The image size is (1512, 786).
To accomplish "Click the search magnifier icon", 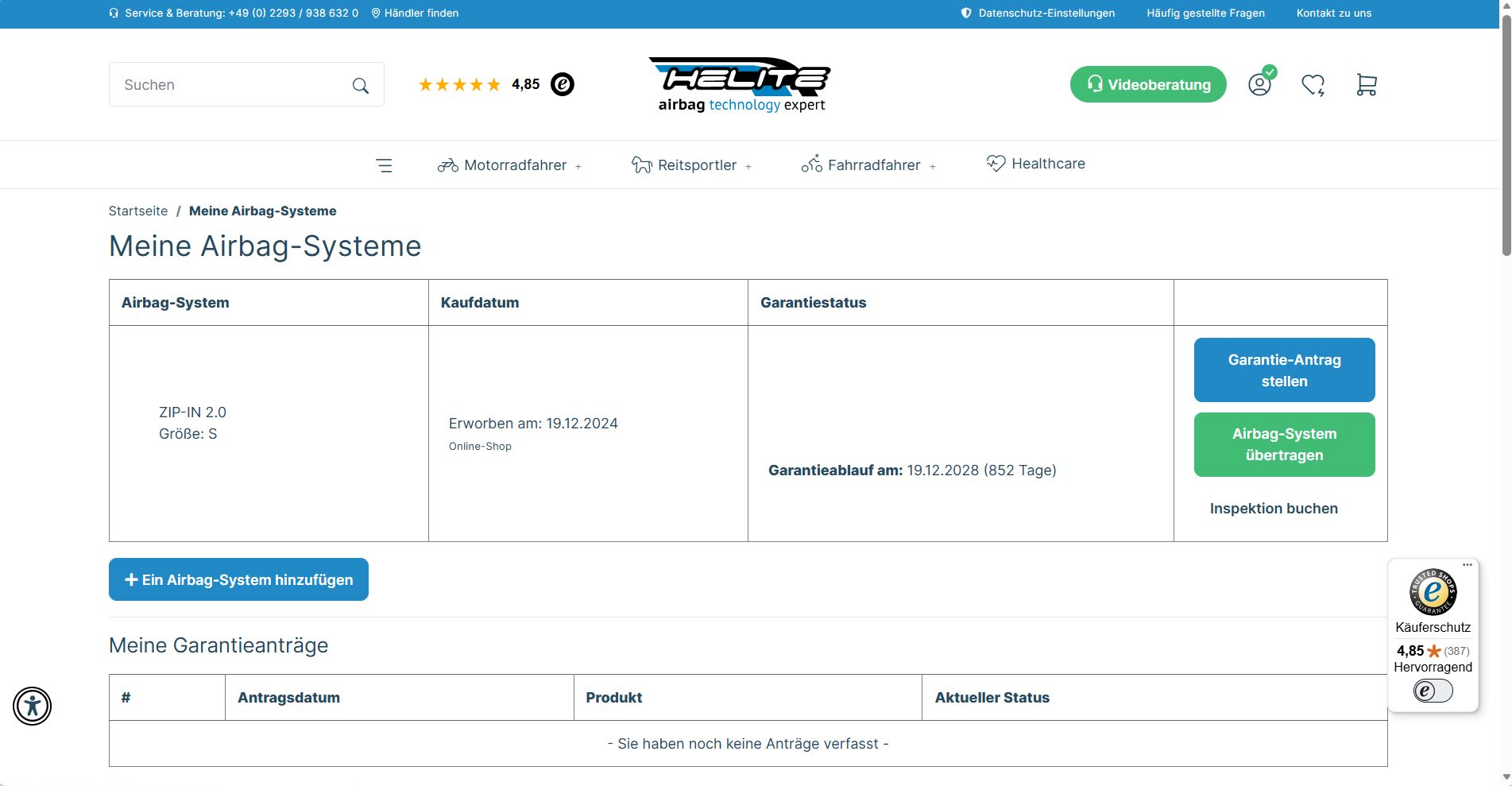I will 361,85.
